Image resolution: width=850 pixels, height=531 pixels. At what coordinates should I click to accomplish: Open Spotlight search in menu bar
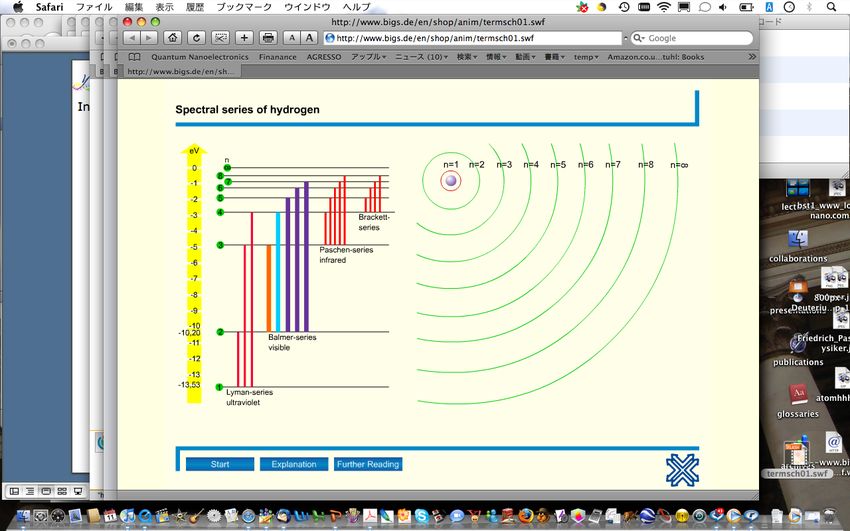[831, 7]
